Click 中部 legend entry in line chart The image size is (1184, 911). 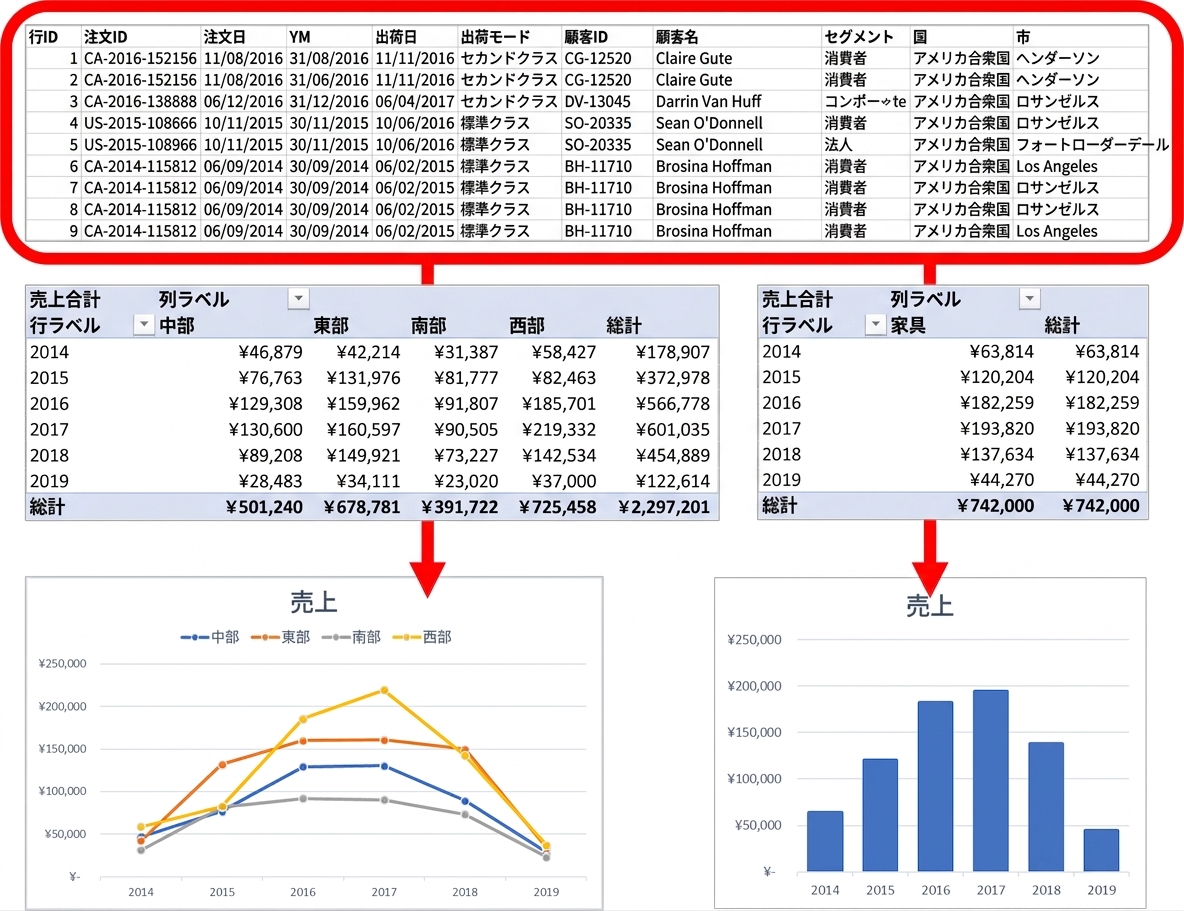pos(210,638)
